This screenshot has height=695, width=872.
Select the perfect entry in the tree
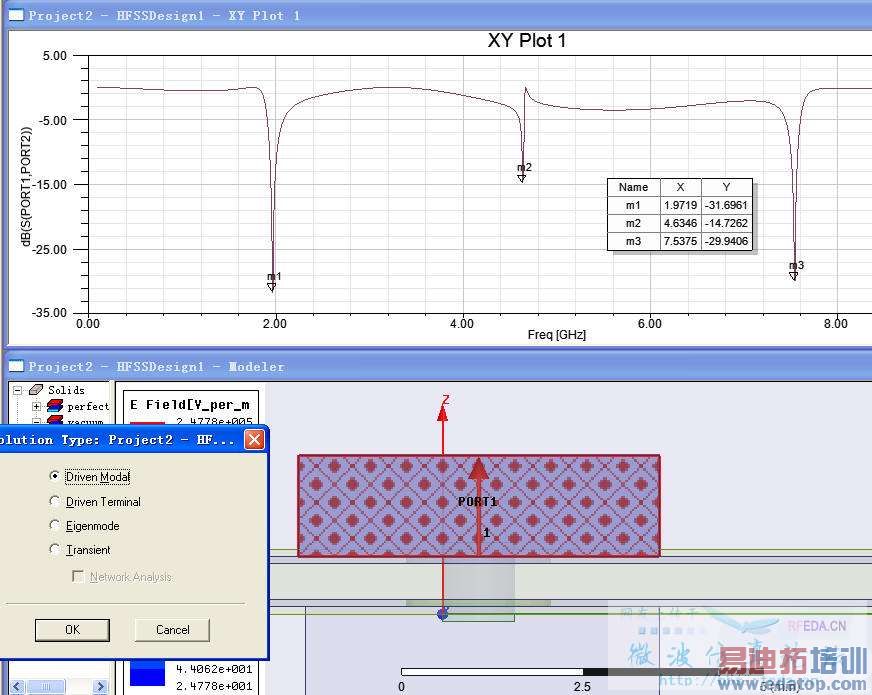tap(88, 407)
